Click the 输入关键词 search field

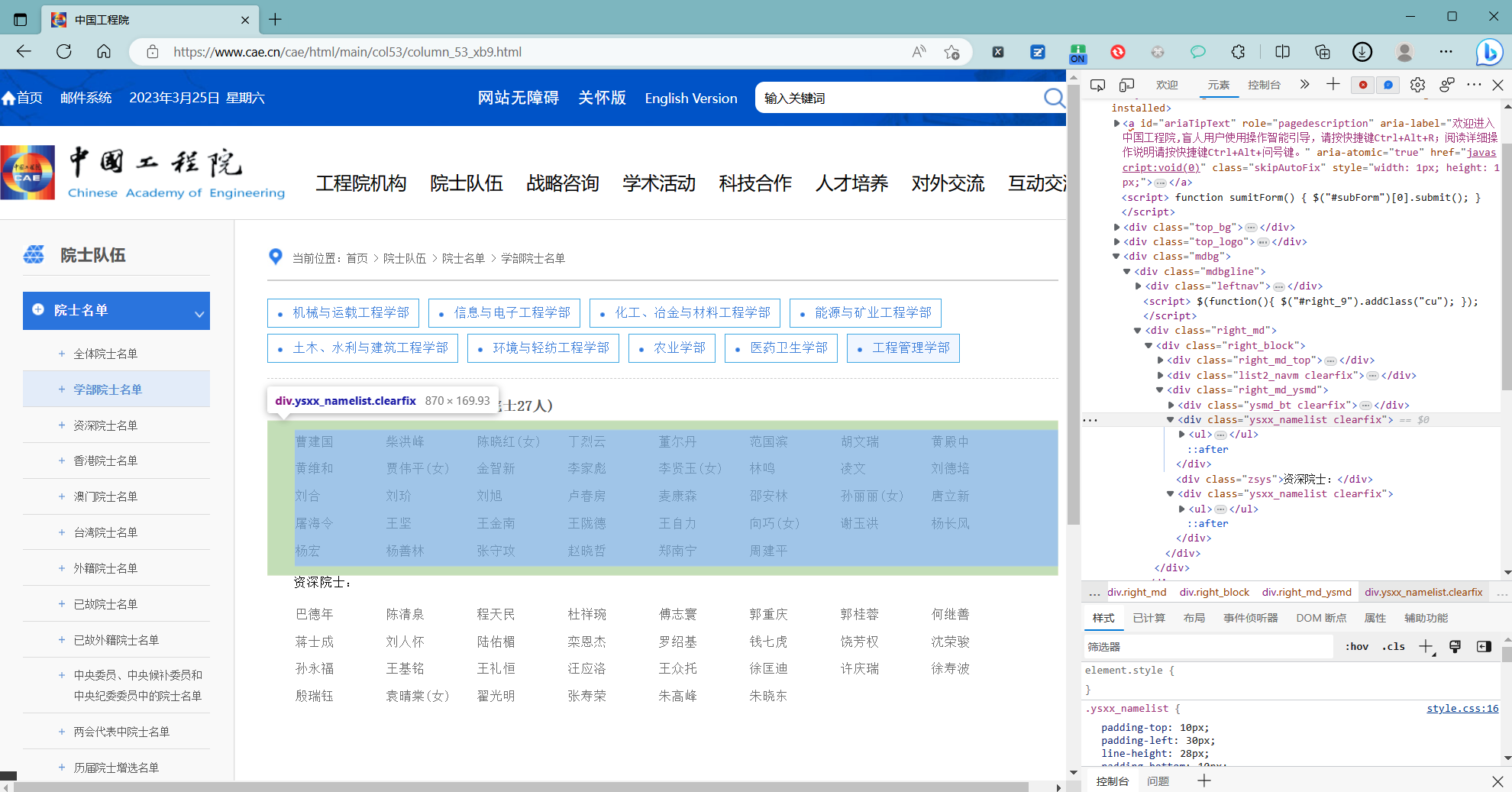pyautogui.click(x=899, y=98)
